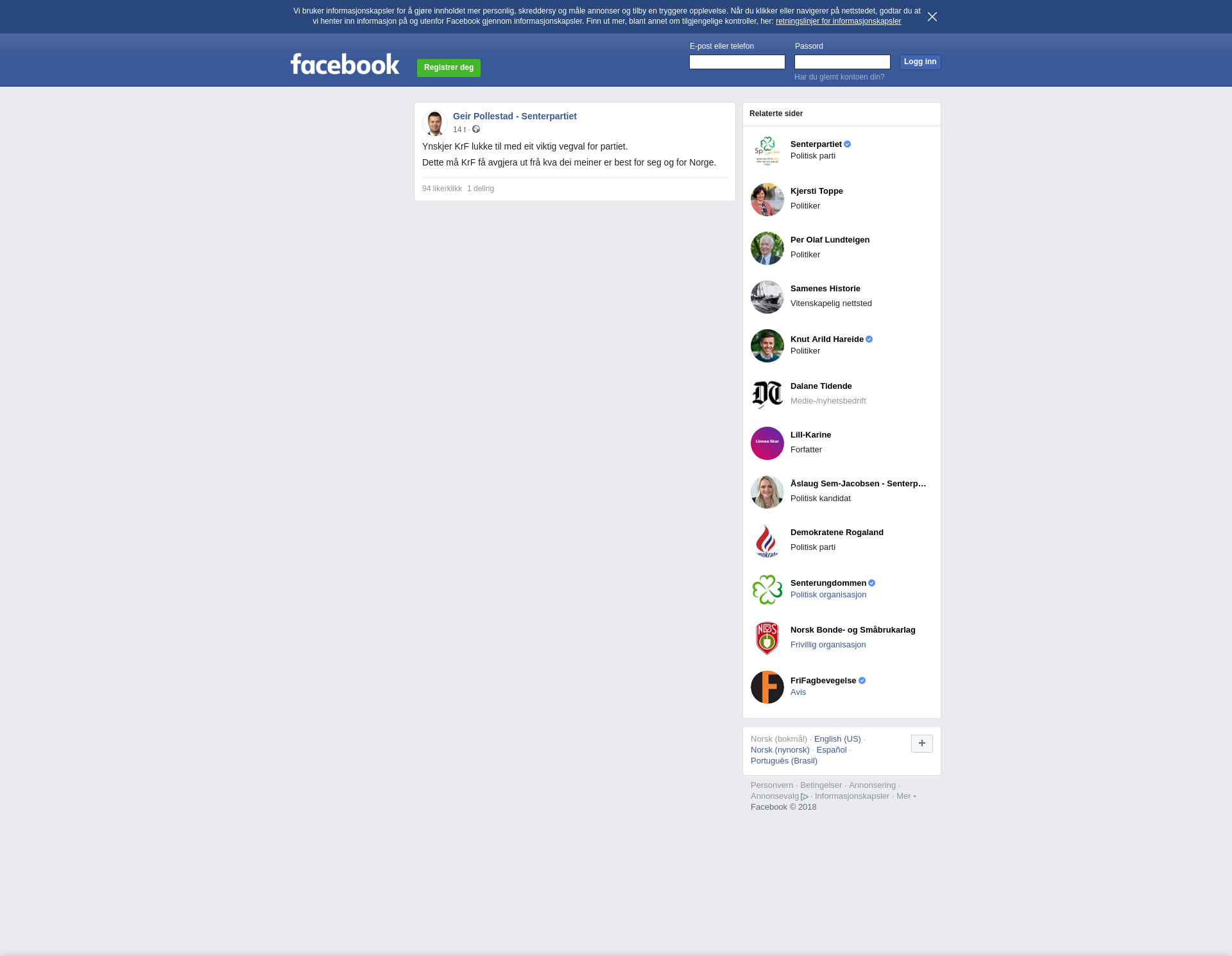Click the verified badge next to Senterungdommen
1232x956 pixels.
coord(872,583)
